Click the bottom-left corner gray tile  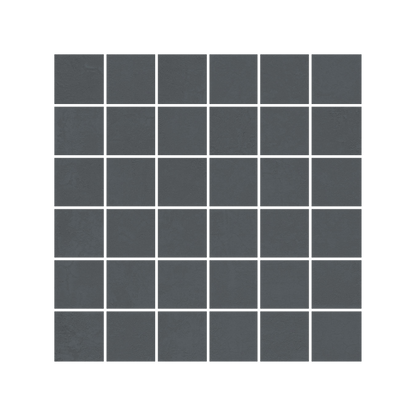[x=79, y=336]
